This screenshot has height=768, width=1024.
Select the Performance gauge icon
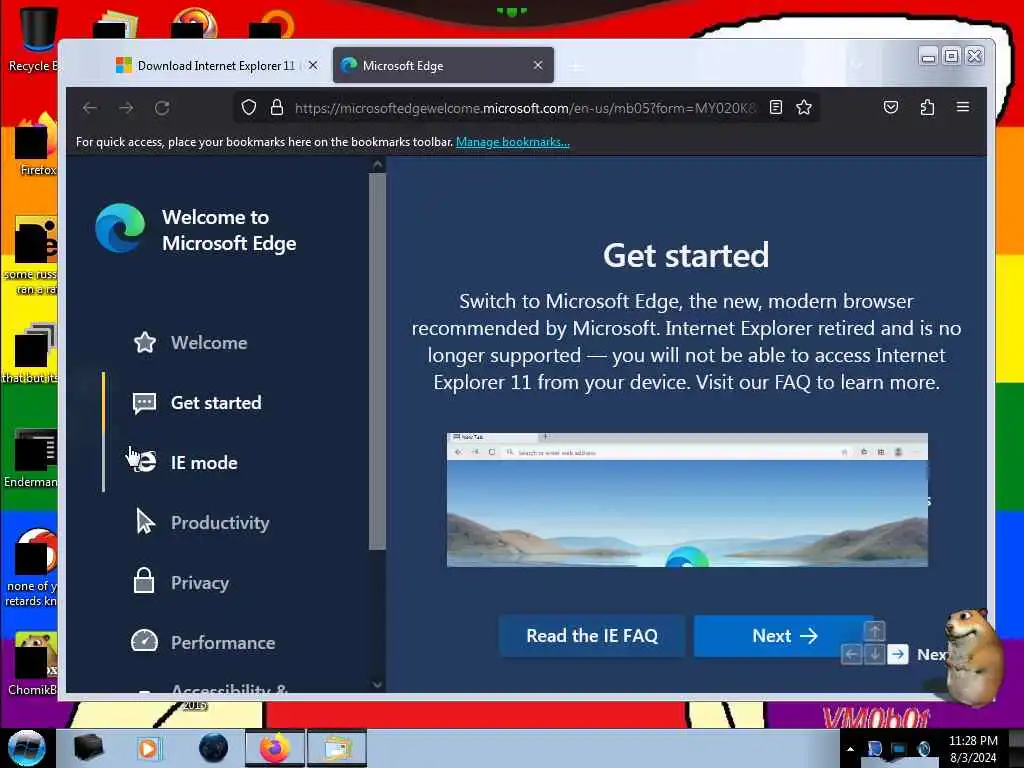point(144,641)
